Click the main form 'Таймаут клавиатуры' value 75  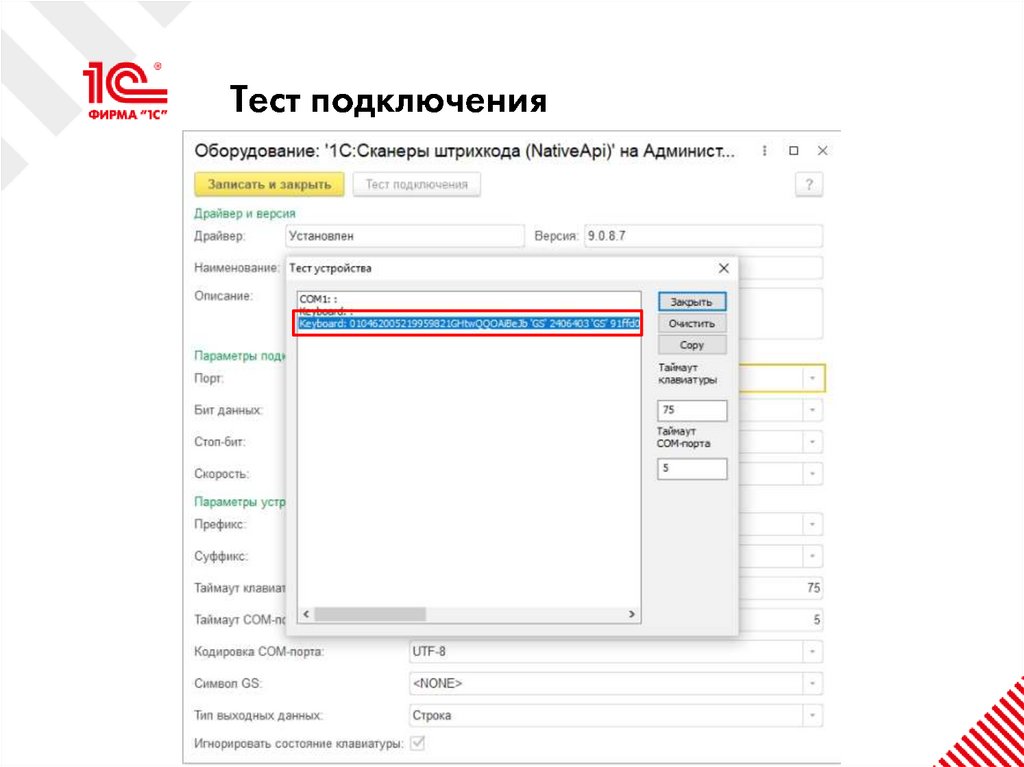[813, 588]
